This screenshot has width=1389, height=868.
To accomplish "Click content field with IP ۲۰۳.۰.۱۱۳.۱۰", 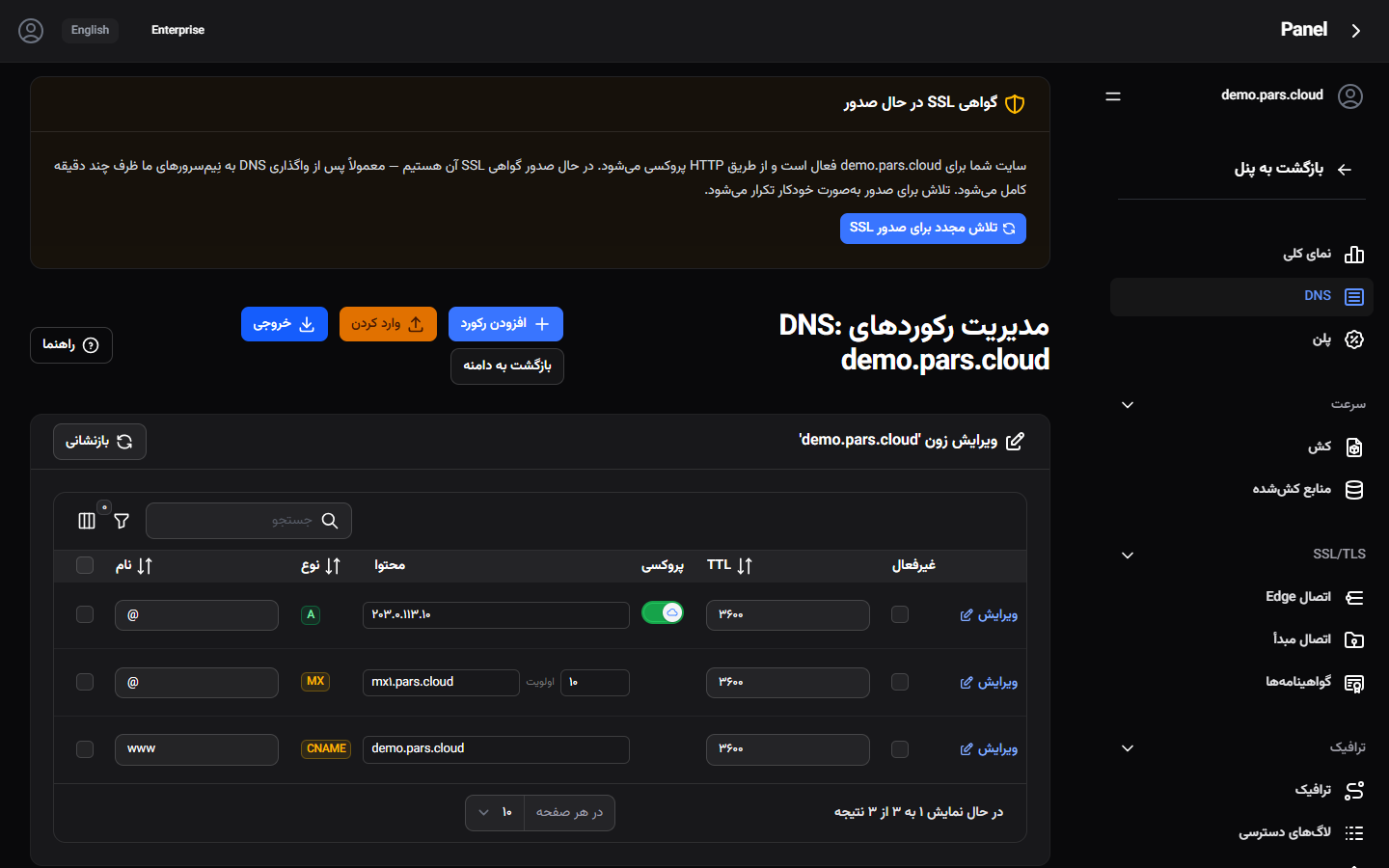I will (x=496, y=615).
